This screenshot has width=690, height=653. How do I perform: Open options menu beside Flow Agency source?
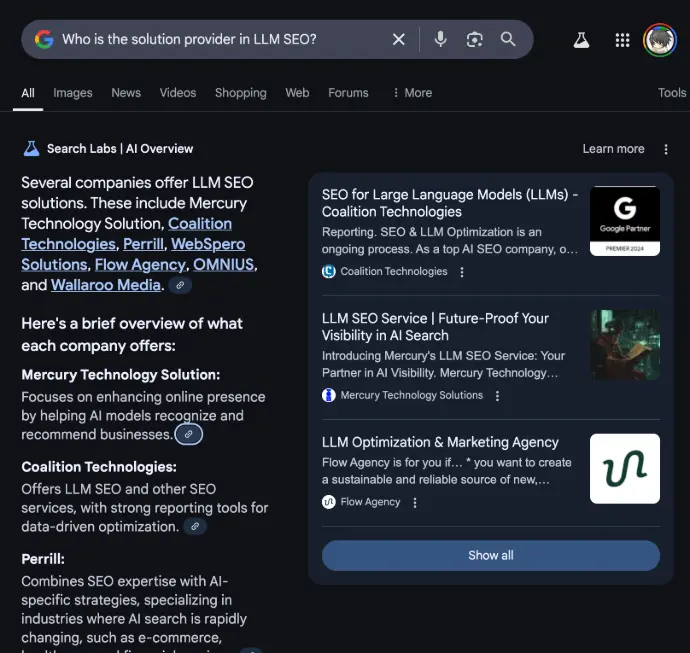(x=415, y=503)
